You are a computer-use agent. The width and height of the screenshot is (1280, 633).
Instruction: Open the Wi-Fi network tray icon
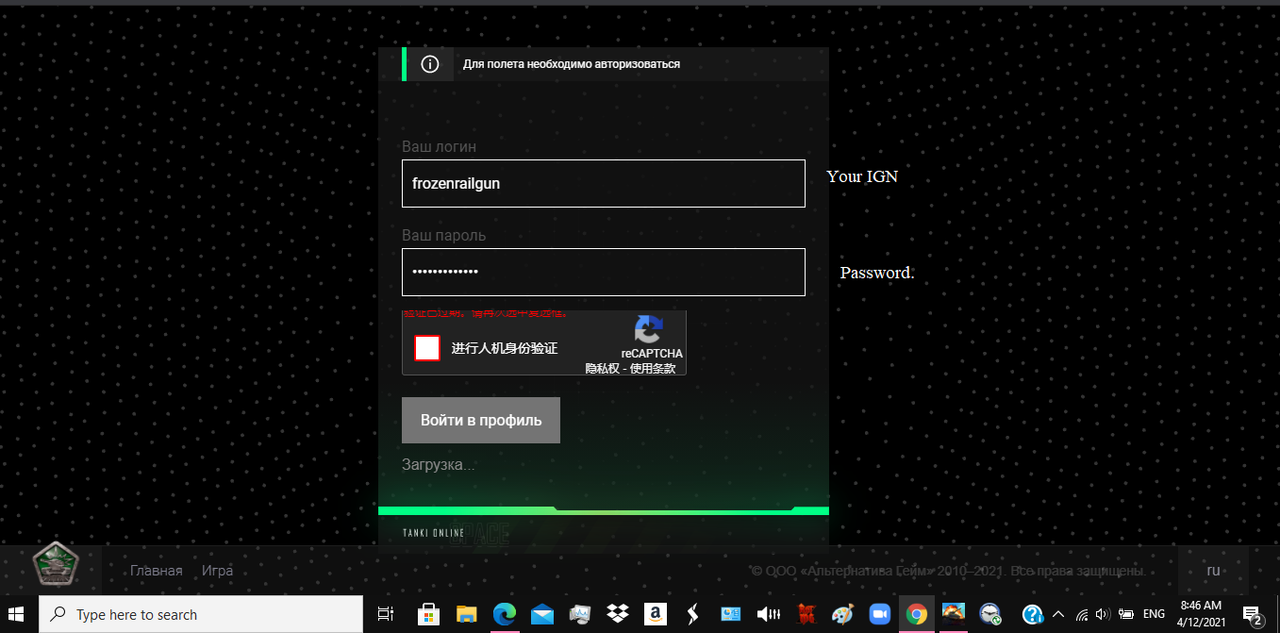(x=1081, y=614)
